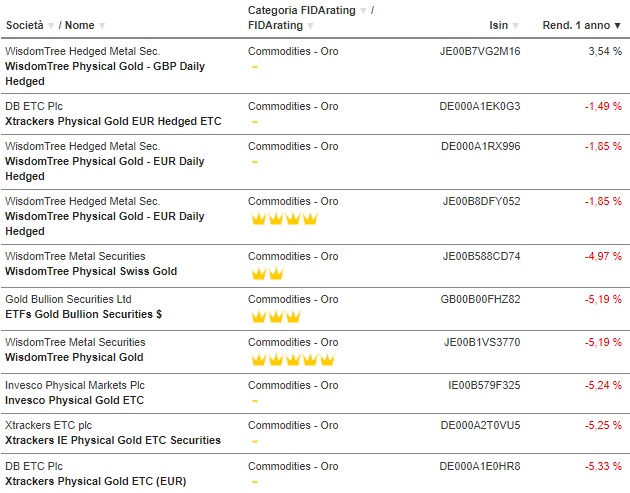Click four-crown rating for ISIN JE00B8DFY052
630x493 pixels.
[284, 219]
